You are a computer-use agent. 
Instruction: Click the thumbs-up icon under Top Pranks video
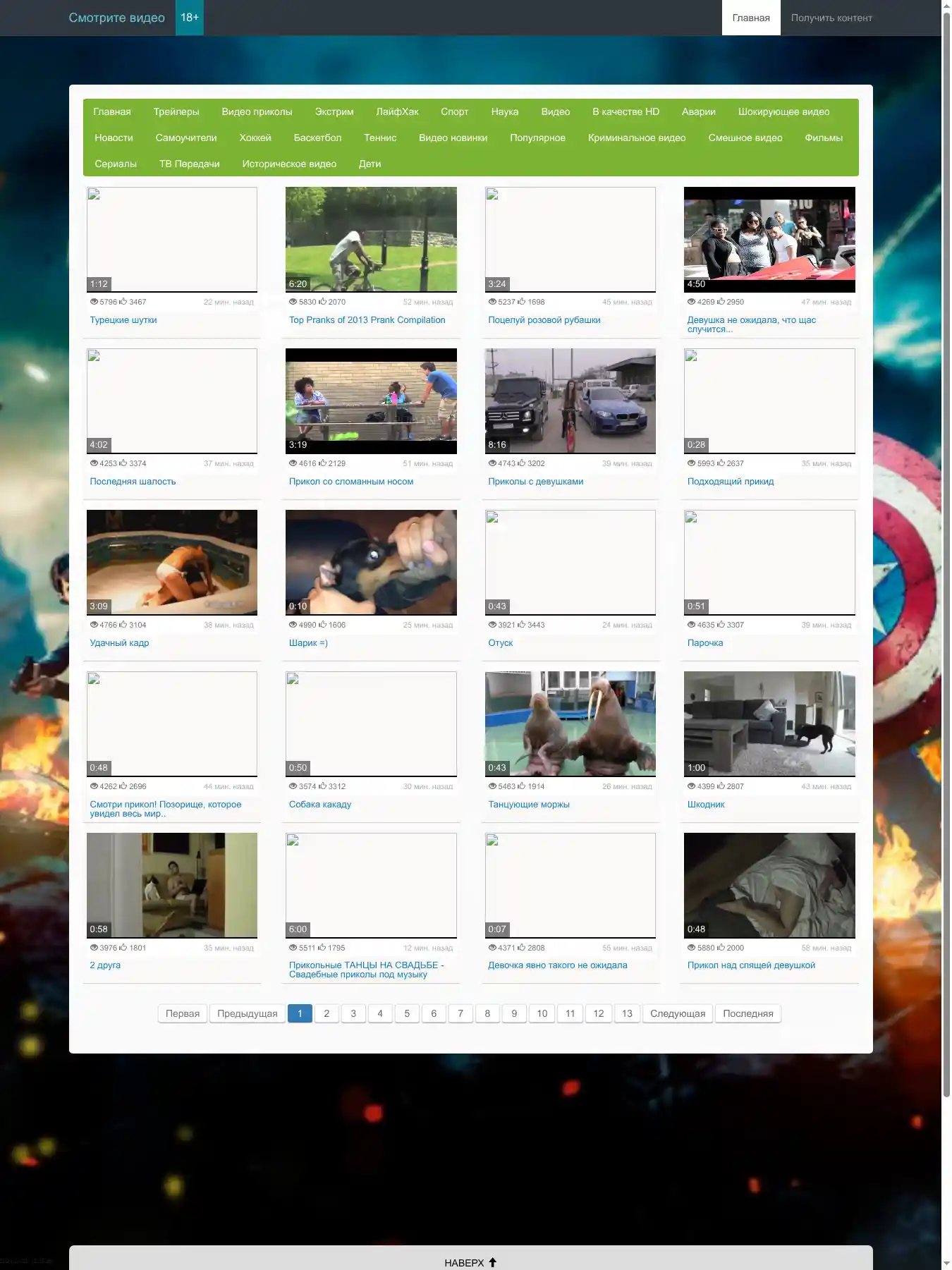click(322, 302)
